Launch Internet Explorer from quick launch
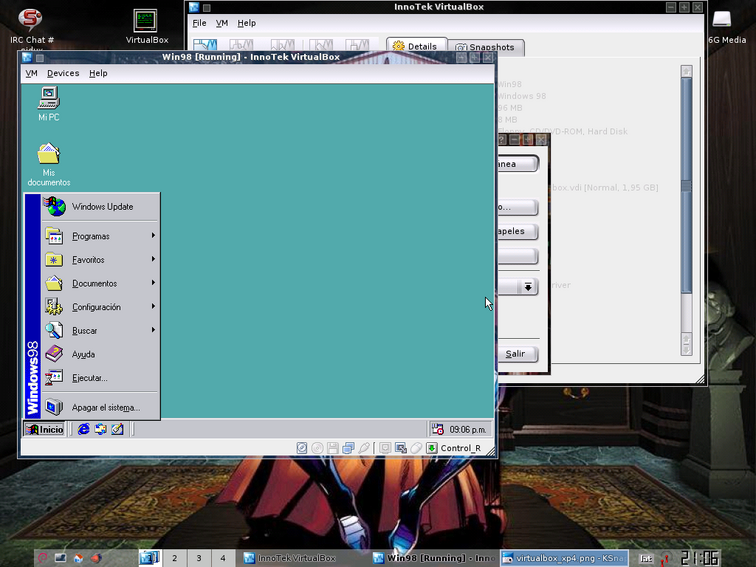This screenshot has width=756, height=567. pyautogui.click(x=83, y=429)
